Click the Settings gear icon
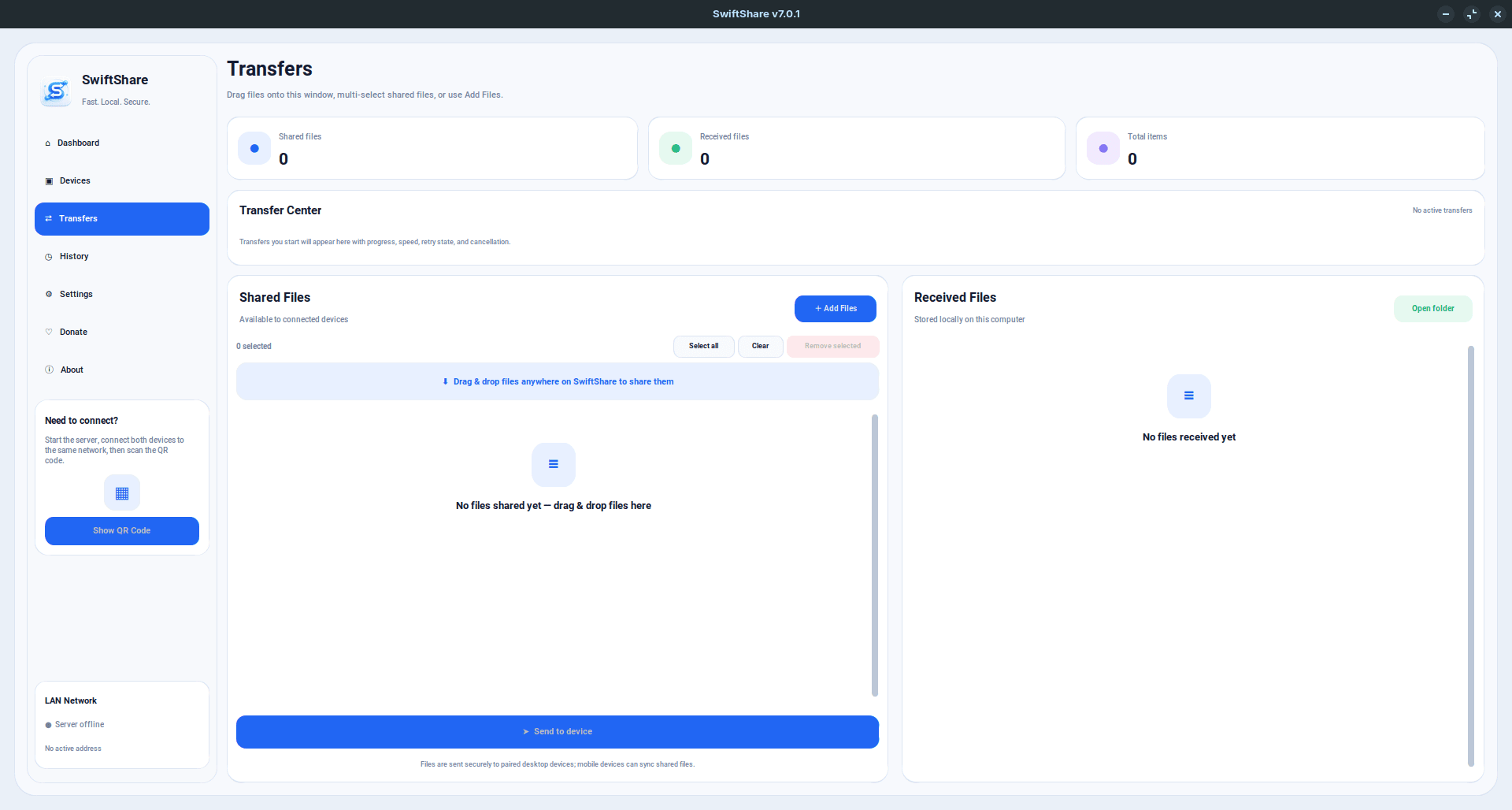The height and width of the screenshot is (810, 1512). [x=49, y=295]
